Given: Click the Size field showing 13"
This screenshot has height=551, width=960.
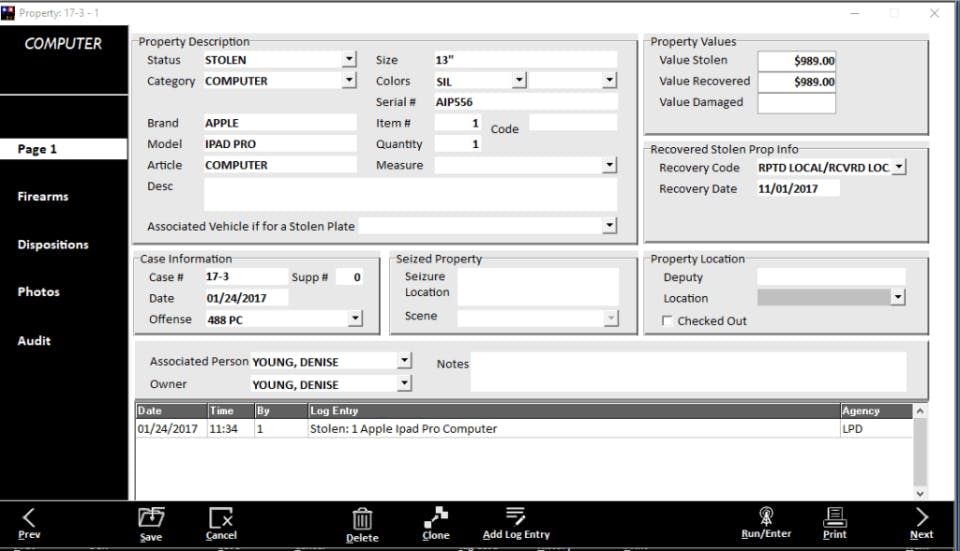Looking at the screenshot, I should click(x=525, y=59).
